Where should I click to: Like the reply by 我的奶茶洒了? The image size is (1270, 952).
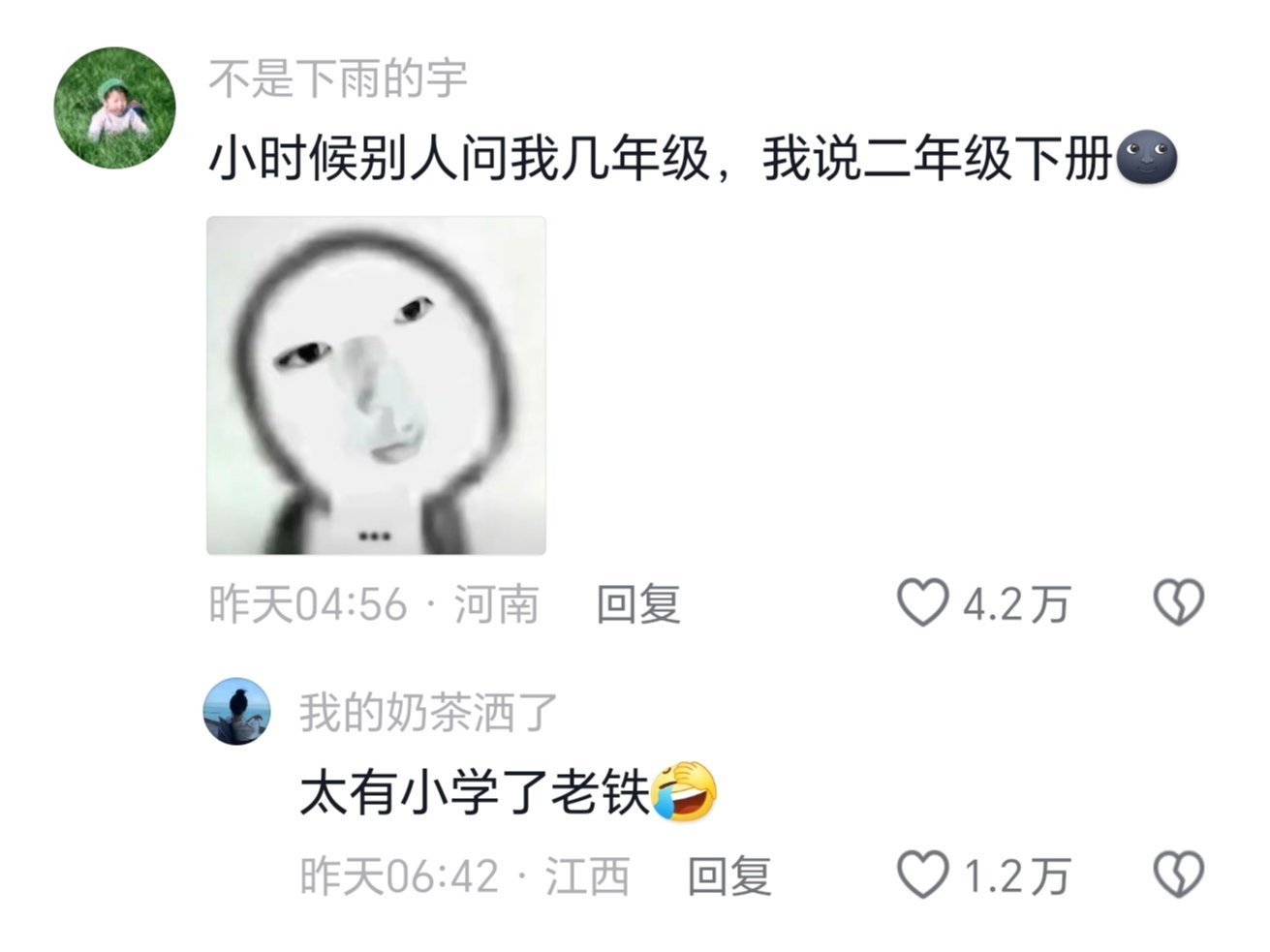[x=921, y=875]
